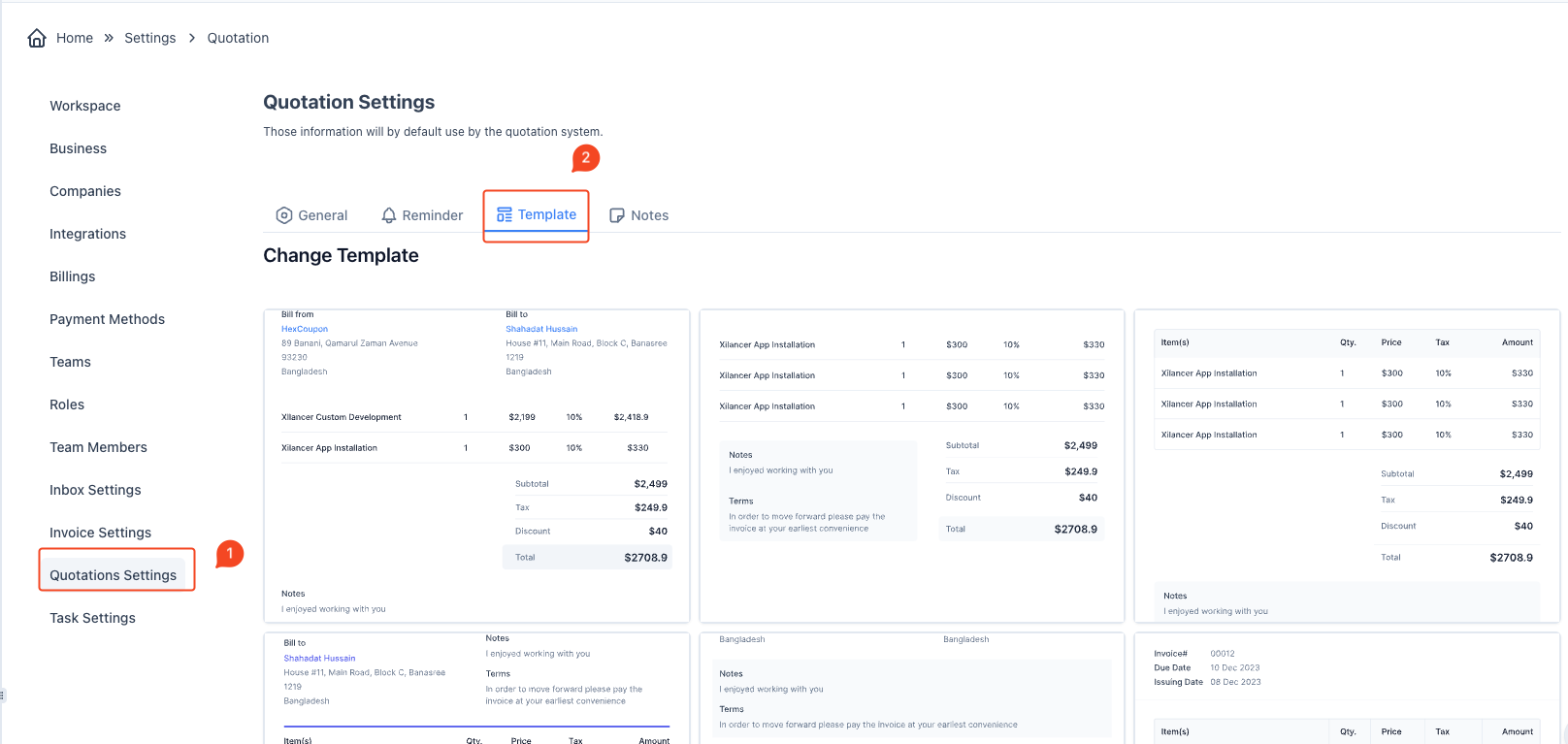The height and width of the screenshot is (744, 1568).
Task: Click the Template layout icon
Action: [x=505, y=214]
